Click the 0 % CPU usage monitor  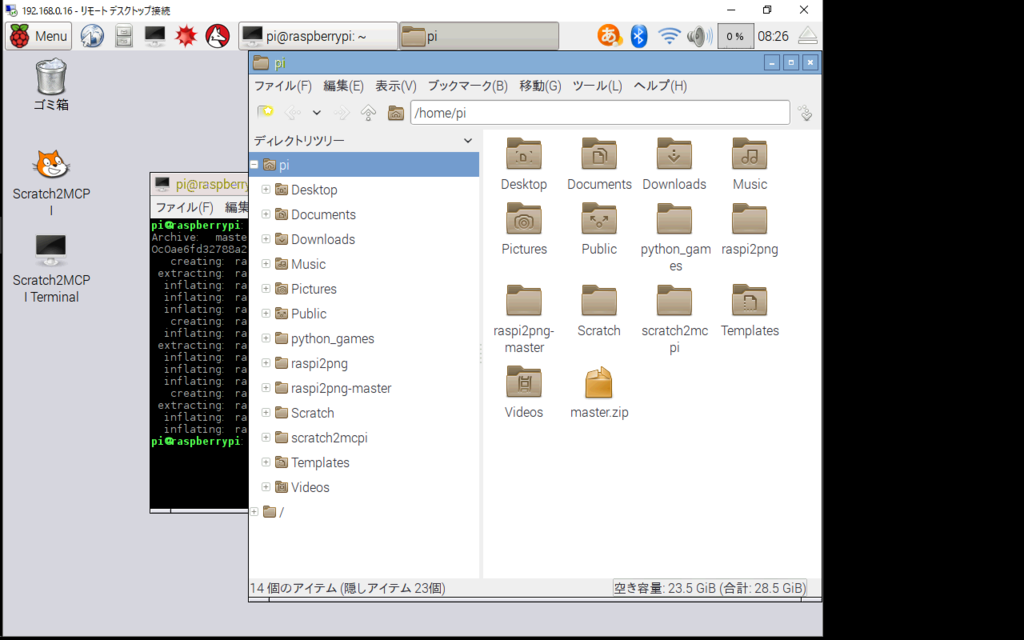coord(735,37)
